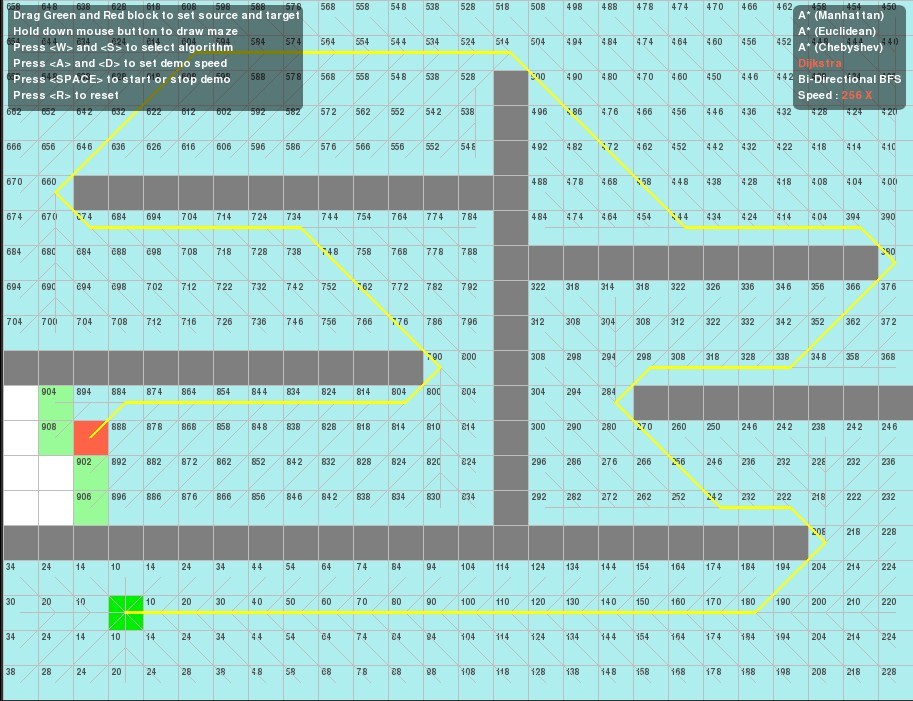Click the grid cell labeled 220
This screenshot has height=701, width=913.
click(896, 613)
